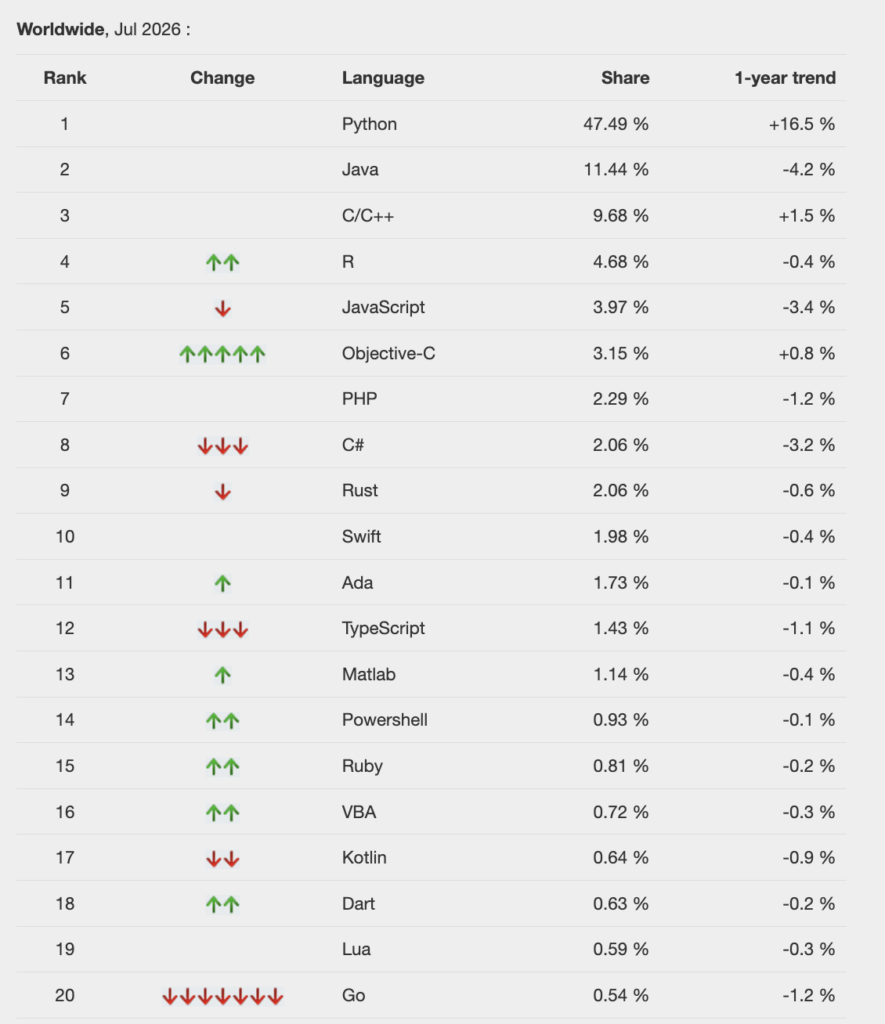Image resolution: width=885 pixels, height=1024 pixels.
Task: Click the five green arrows for Objective-C
Action: tap(222, 354)
